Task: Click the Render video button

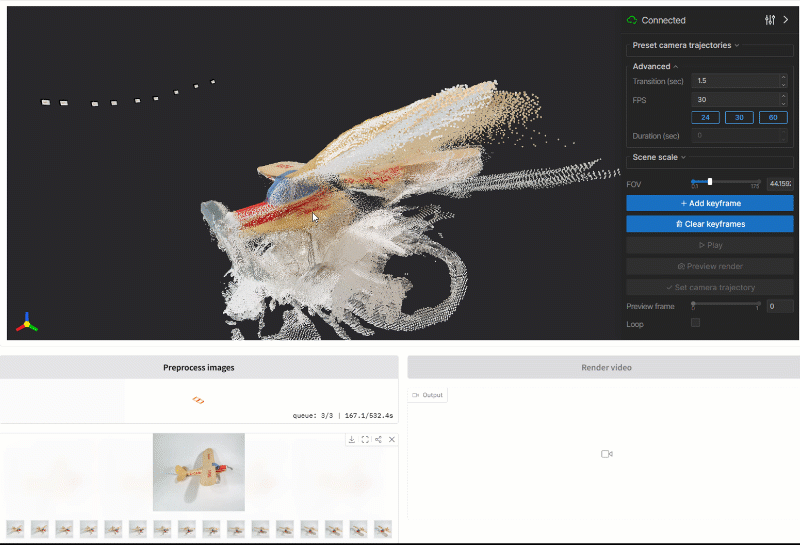Action: (x=606, y=368)
